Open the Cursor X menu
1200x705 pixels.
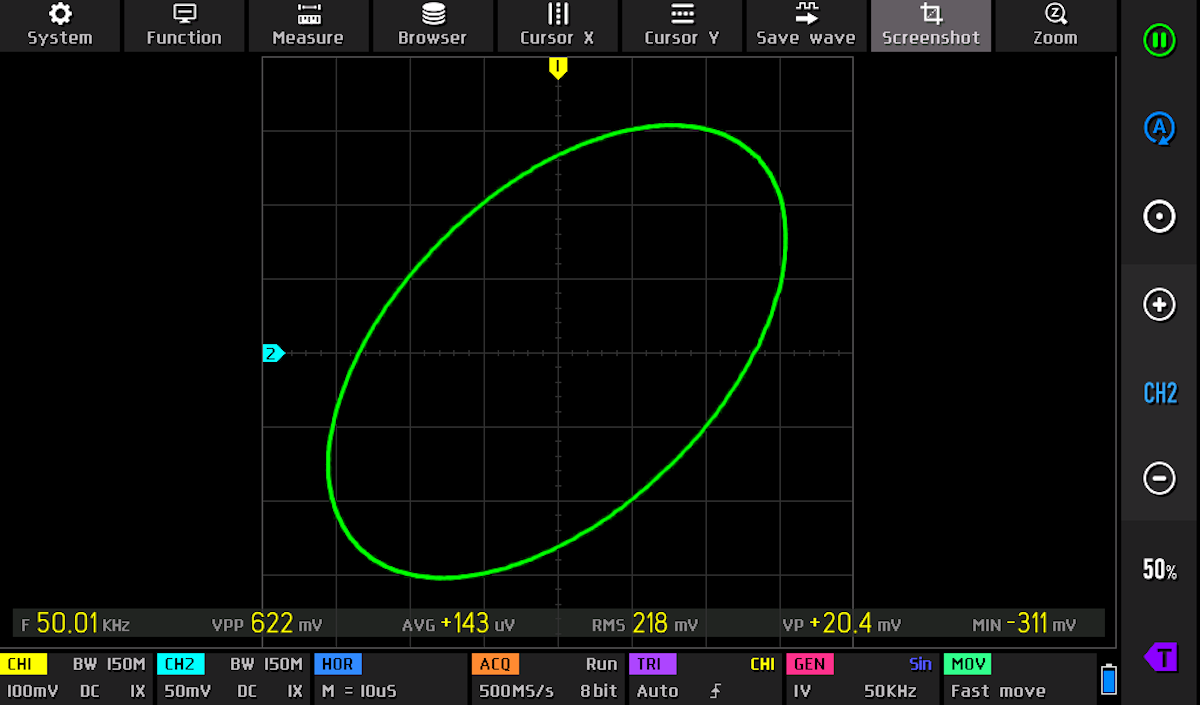(x=557, y=26)
